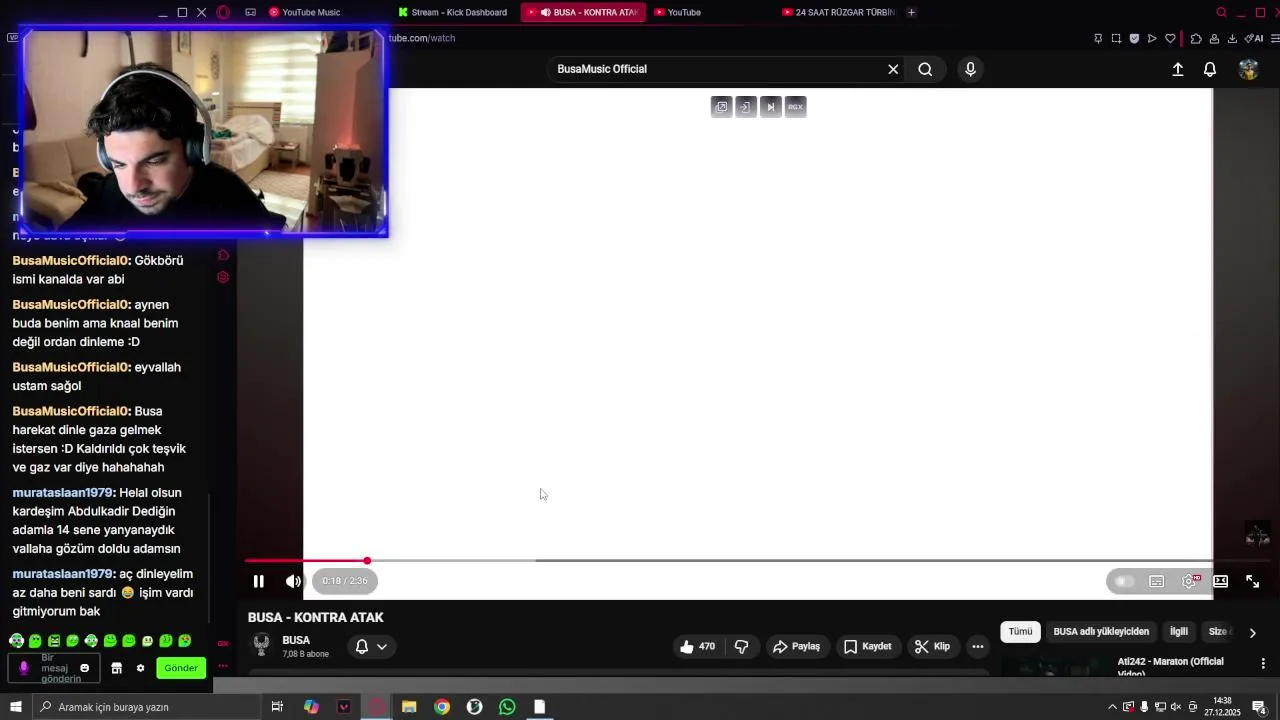
Task: Create a clip with Klip button
Action: click(x=932, y=647)
